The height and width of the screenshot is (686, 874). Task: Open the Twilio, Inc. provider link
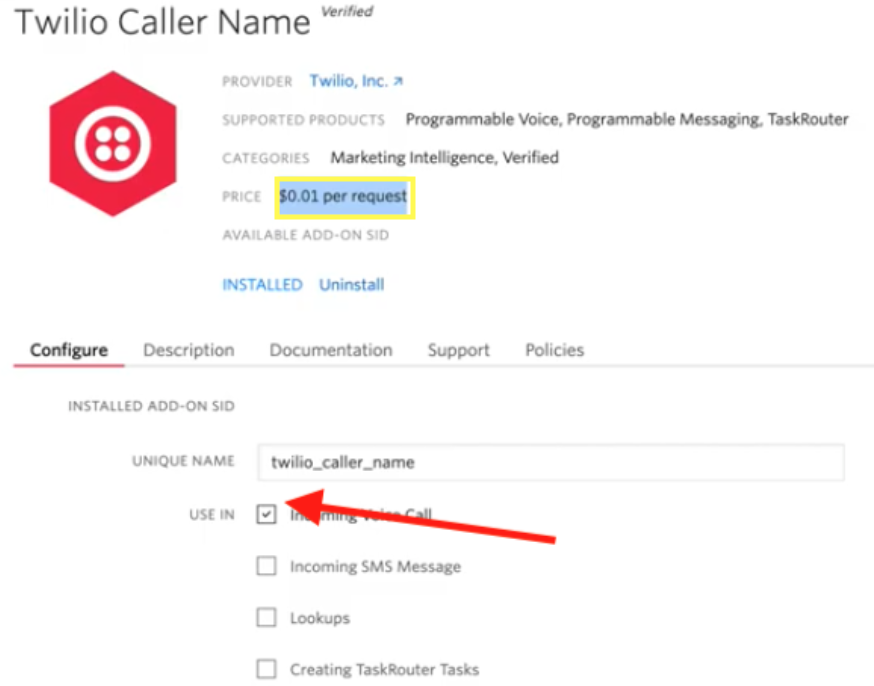click(356, 81)
